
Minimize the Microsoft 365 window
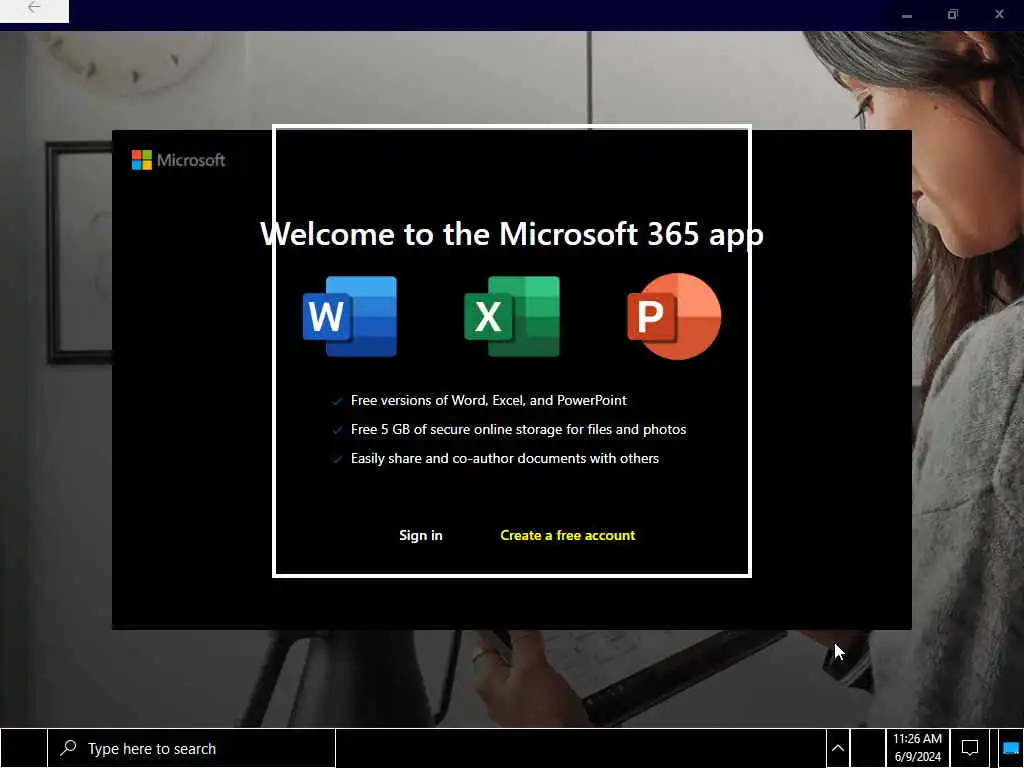tap(906, 14)
